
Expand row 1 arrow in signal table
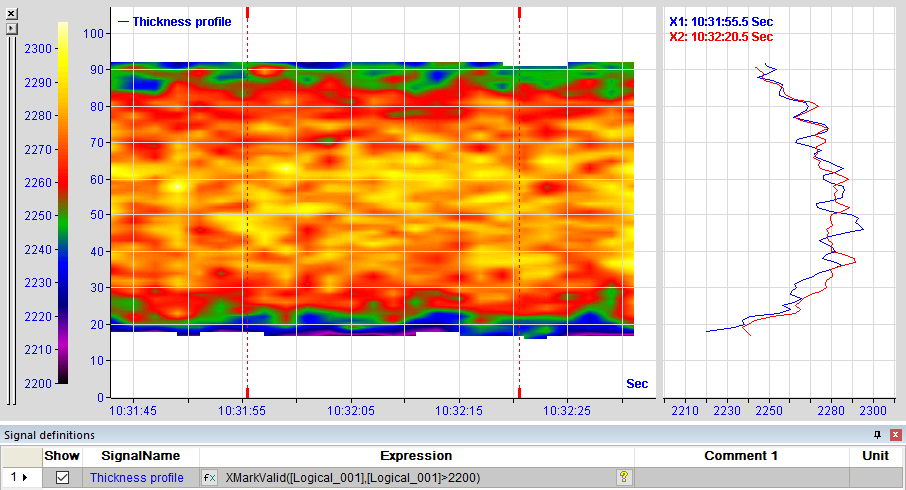click(x=25, y=478)
